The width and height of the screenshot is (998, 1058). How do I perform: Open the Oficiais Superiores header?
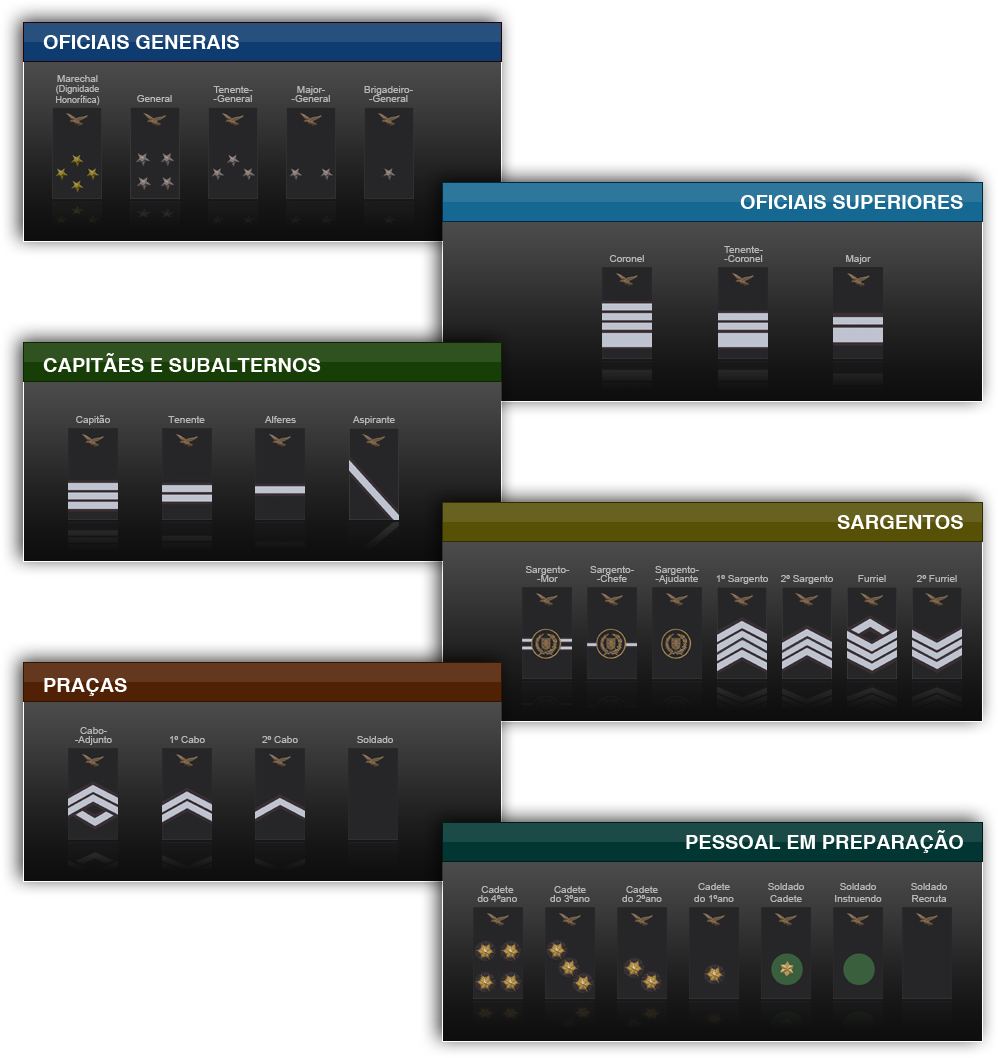coord(713,202)
